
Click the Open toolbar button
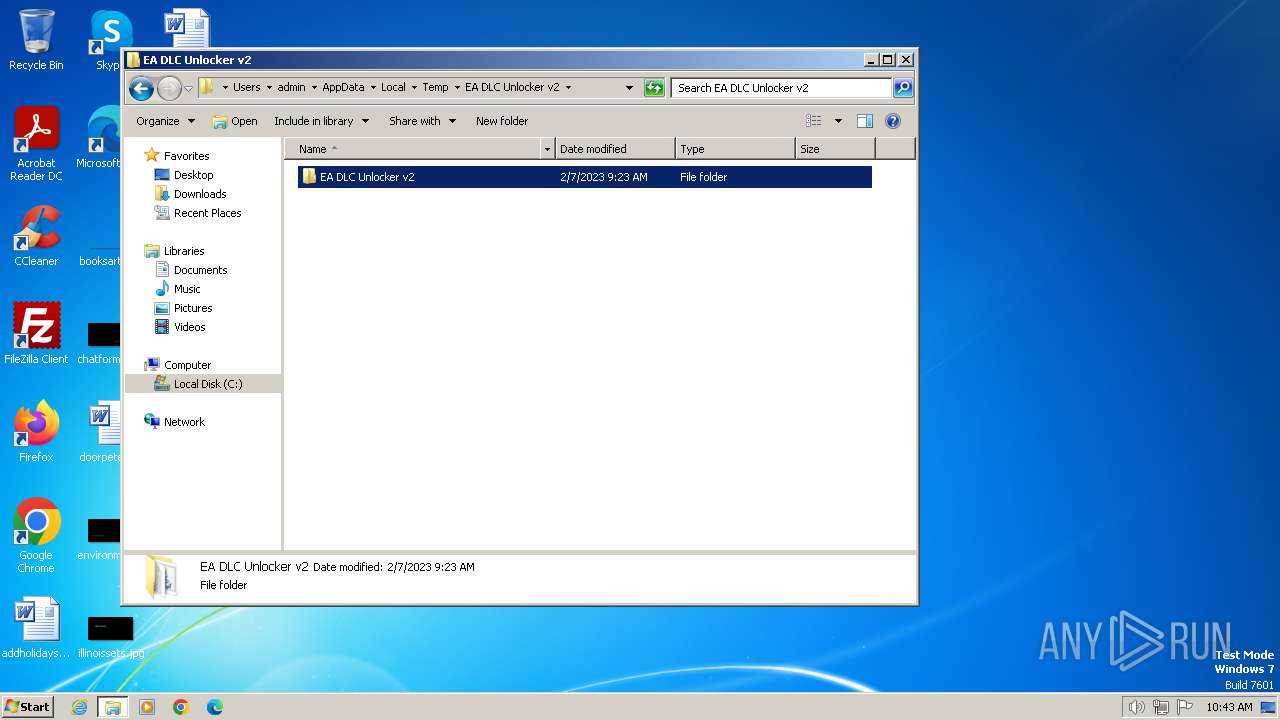point(235,121)
